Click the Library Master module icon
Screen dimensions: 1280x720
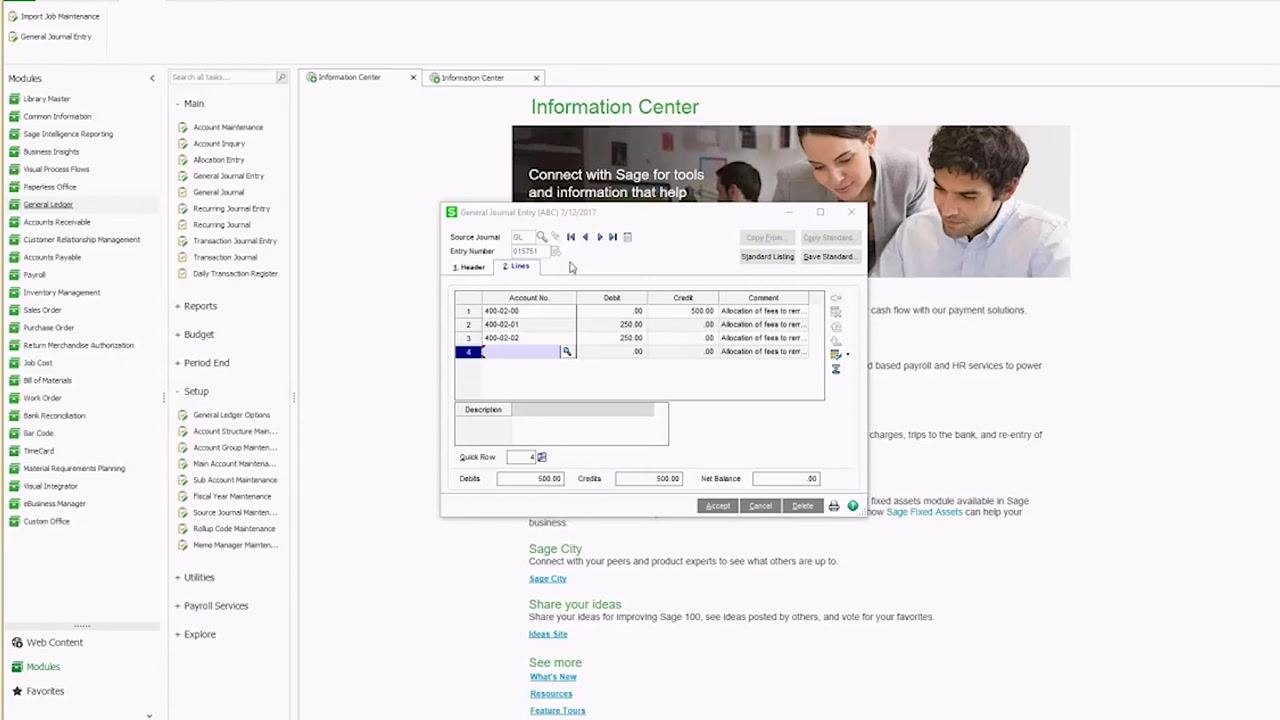click(x=14, y=99)
